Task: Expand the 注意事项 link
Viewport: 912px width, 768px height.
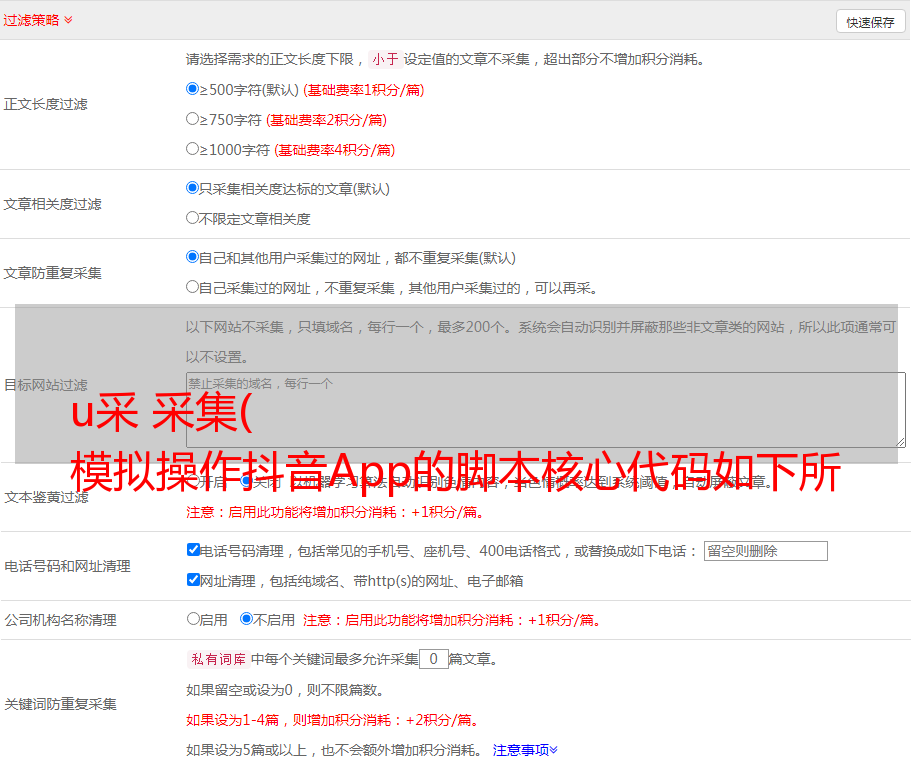Action: 525,749
